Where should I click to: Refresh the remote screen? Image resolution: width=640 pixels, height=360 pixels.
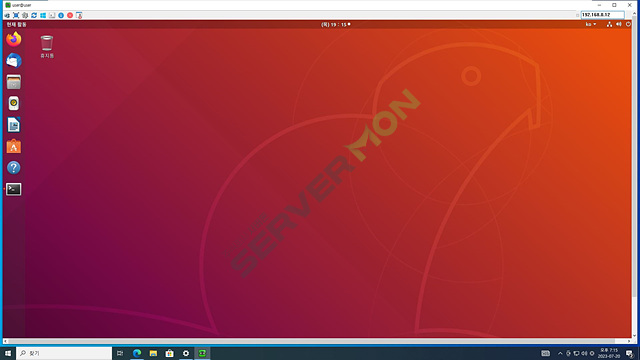(34, 16)
